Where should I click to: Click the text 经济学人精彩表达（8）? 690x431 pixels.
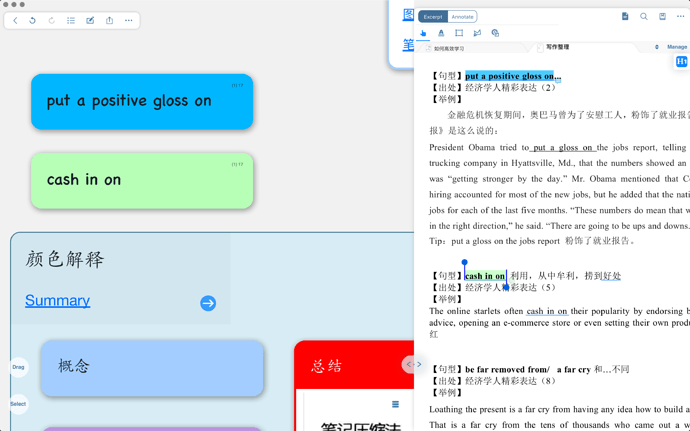coord(510,381)
